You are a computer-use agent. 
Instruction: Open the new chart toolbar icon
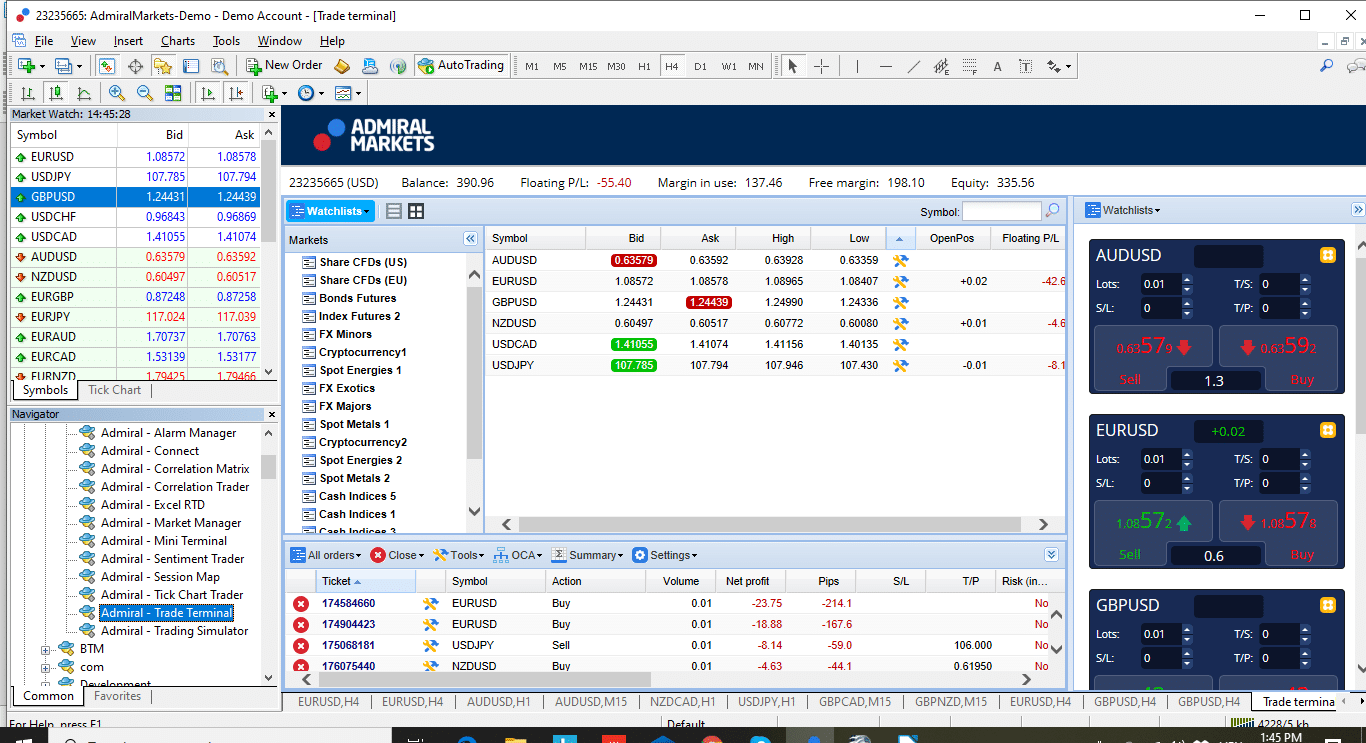tap(27, 66)
